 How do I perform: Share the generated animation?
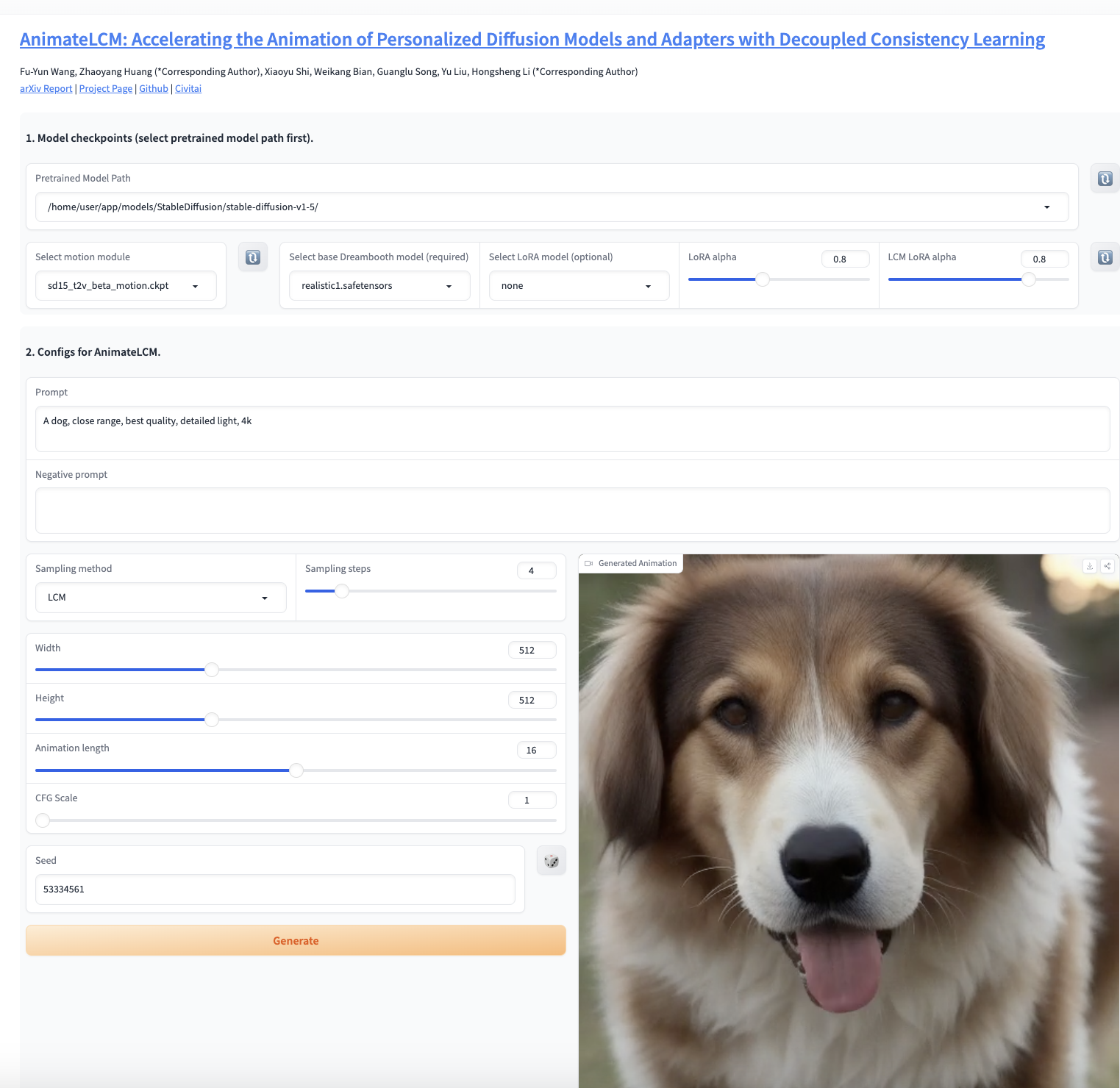point(1107,565)
